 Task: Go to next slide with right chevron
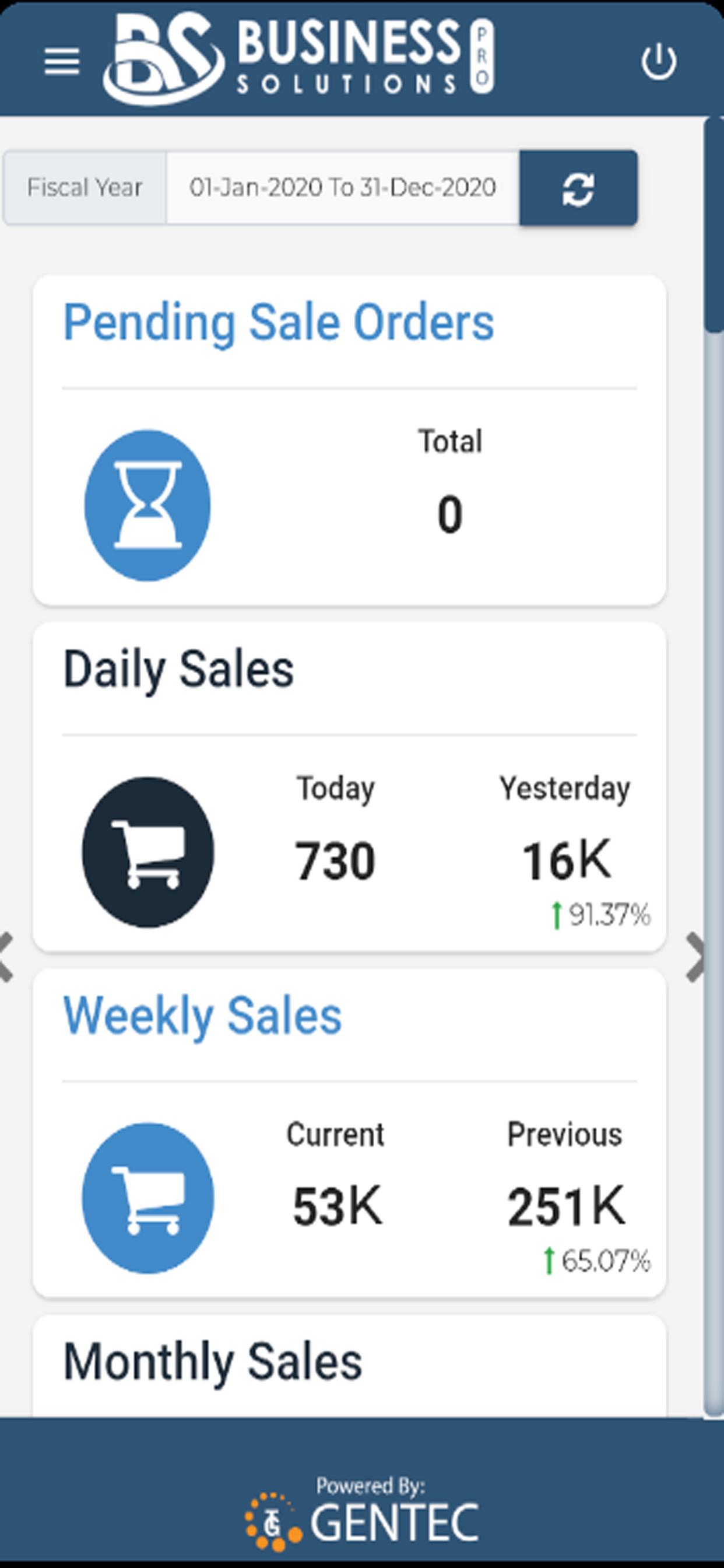click(696, 957)
